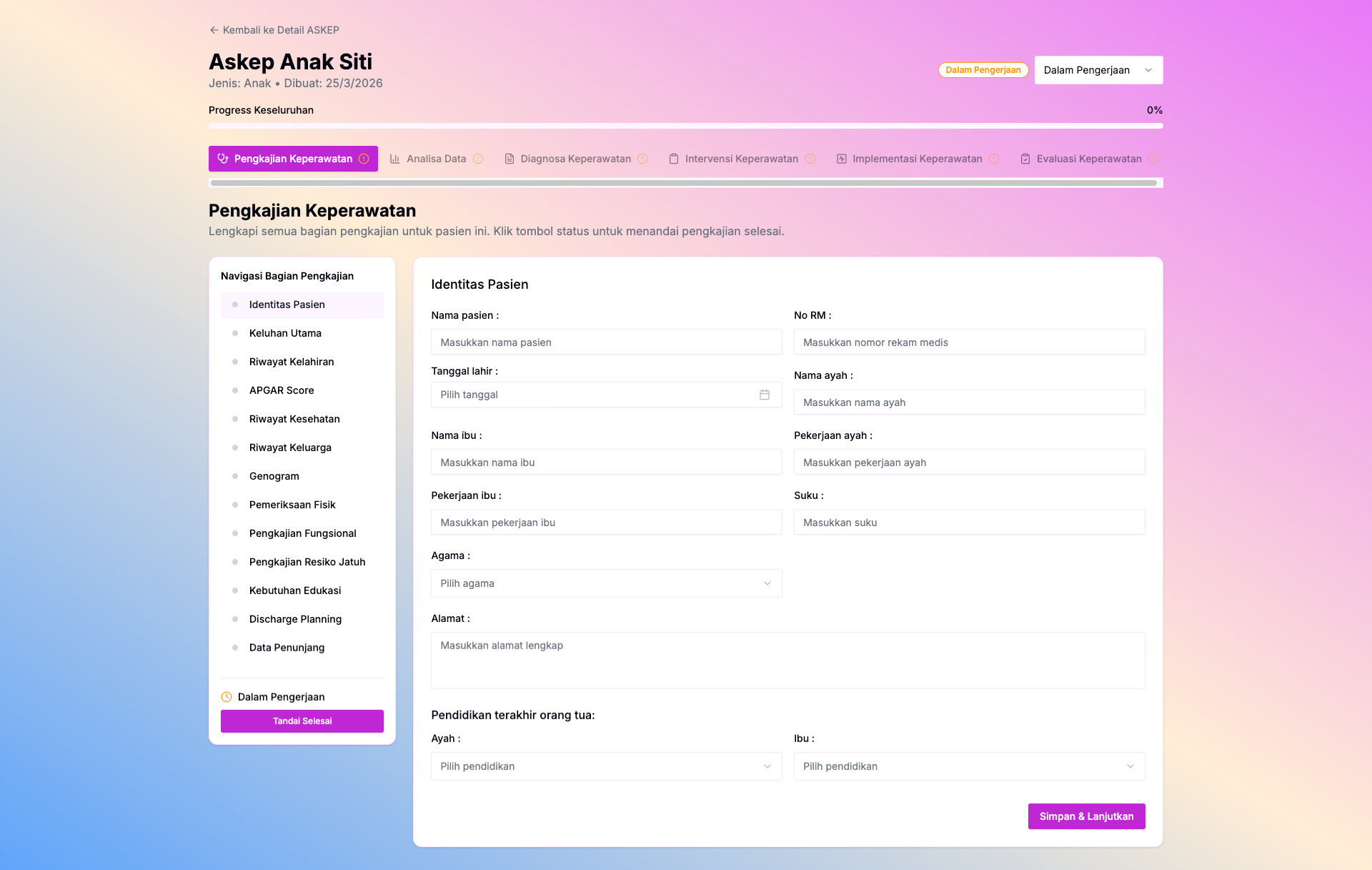Open the Pilih pendidikan dropdown for Ayah
Screen dimensions: 1372x870
click(x=606, y=766)
